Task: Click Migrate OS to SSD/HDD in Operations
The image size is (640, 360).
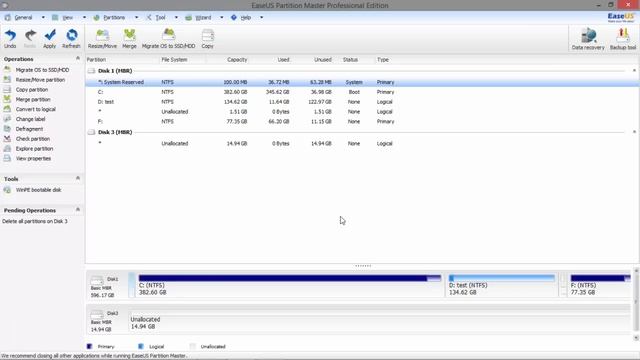Action: 42,70
